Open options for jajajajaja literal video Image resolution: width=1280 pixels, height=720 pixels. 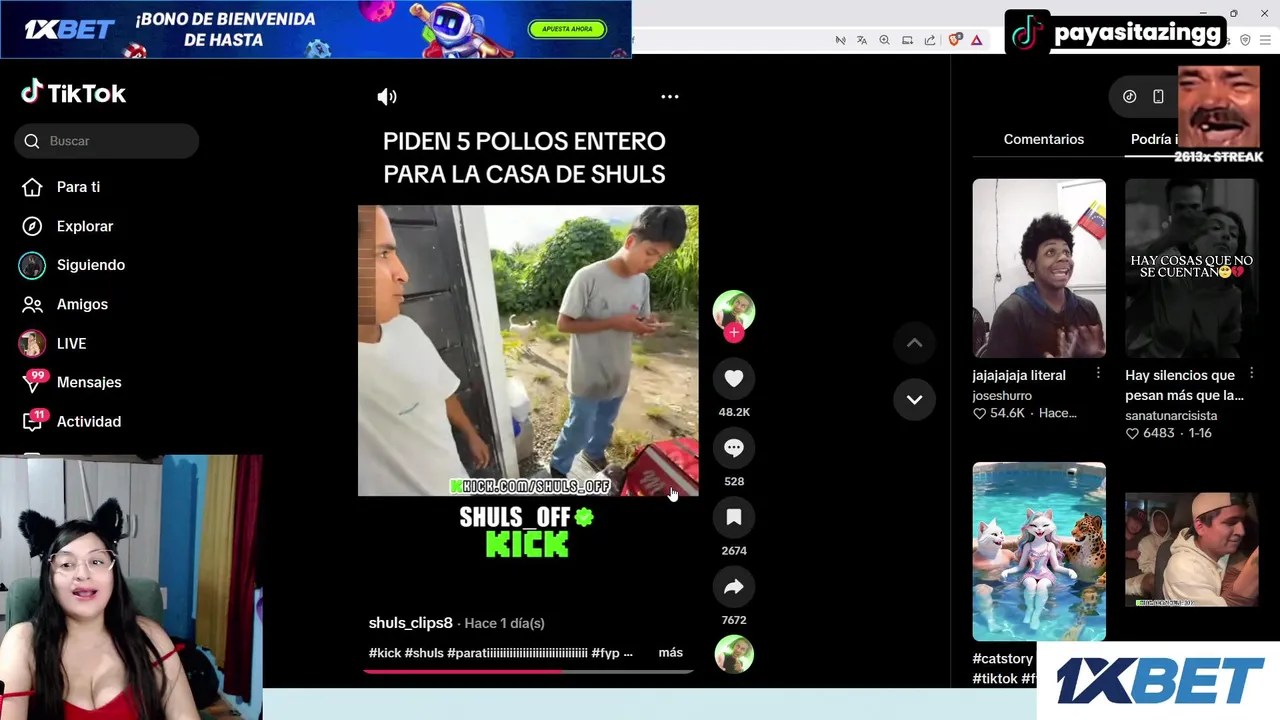pos(1098,373)
